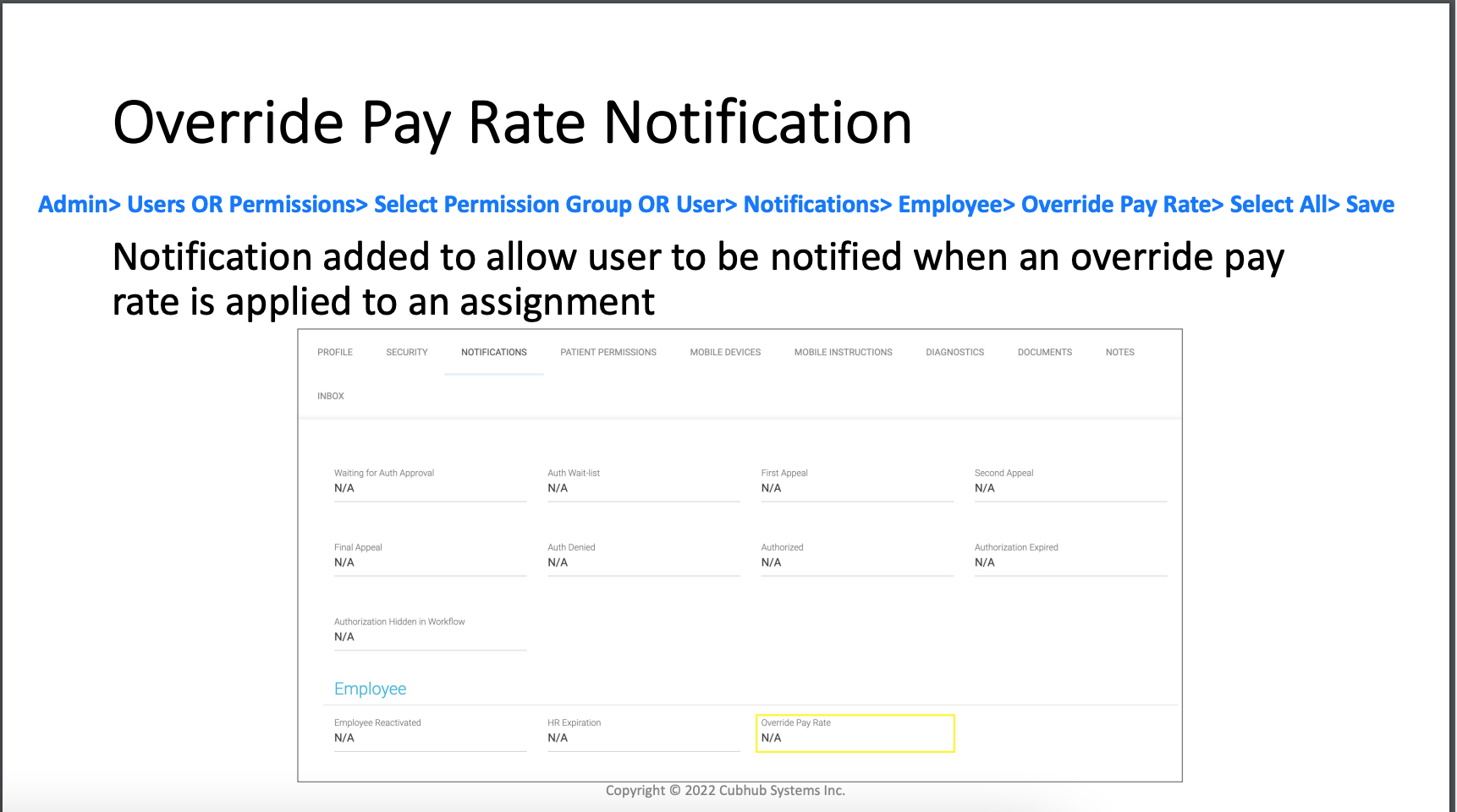This screenshot has height=812, width=1457.
Task: Open the Auth Wait-list dropdown
Action: coord(643,485)
